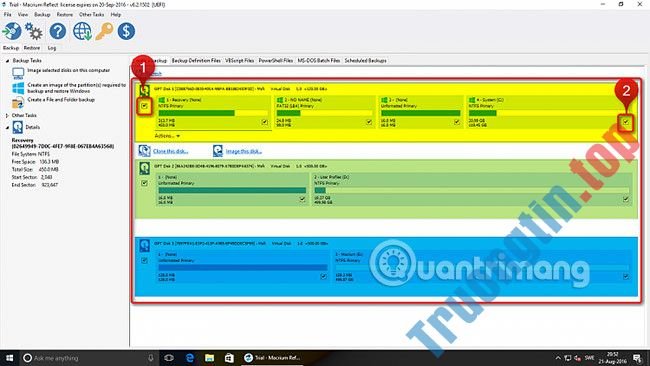Select the GPT Disk 3 drive icon

[144, 245]
